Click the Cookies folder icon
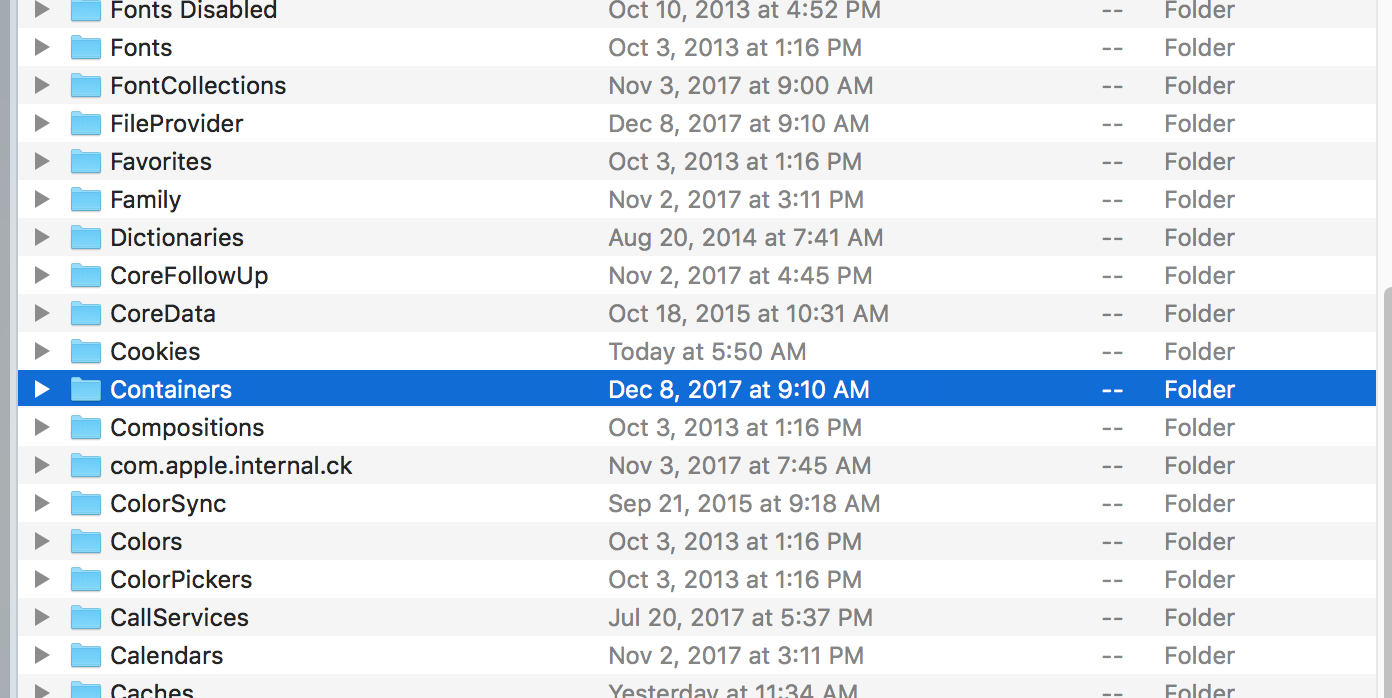1392x698 pixels. pos(86,351)
